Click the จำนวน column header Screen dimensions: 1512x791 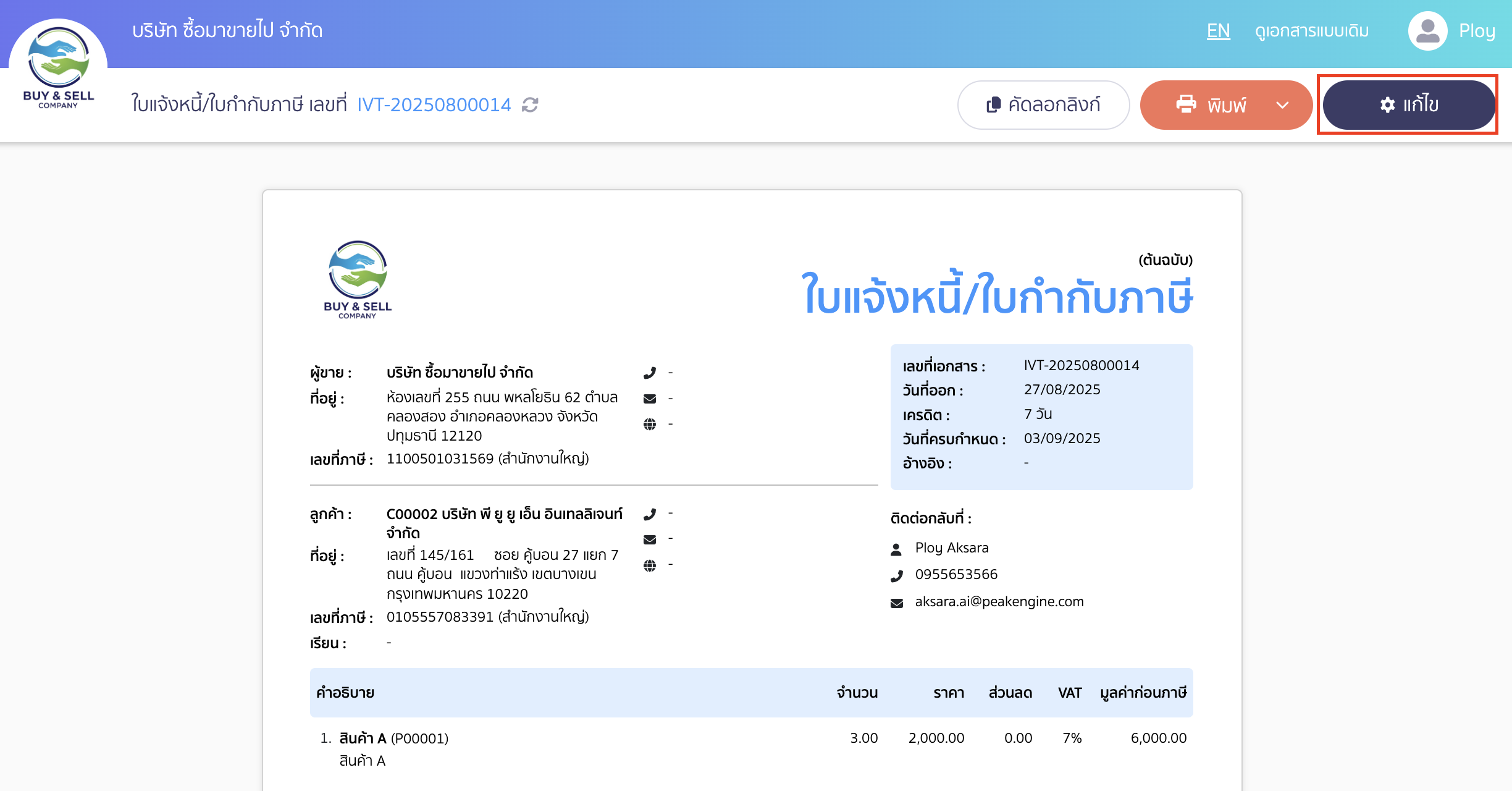(857, 693)
